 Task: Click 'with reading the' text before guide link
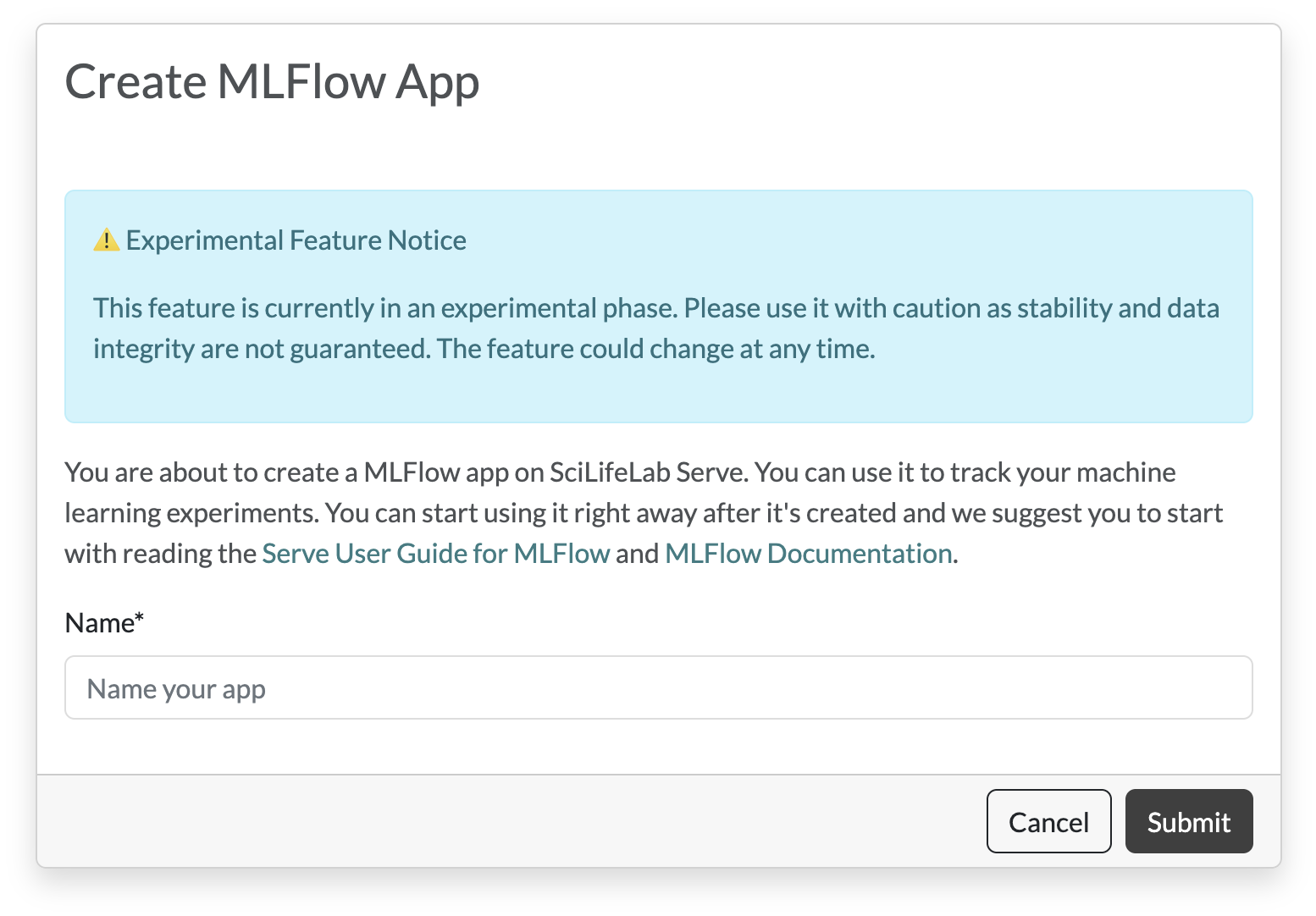click(x=161, y=554)
